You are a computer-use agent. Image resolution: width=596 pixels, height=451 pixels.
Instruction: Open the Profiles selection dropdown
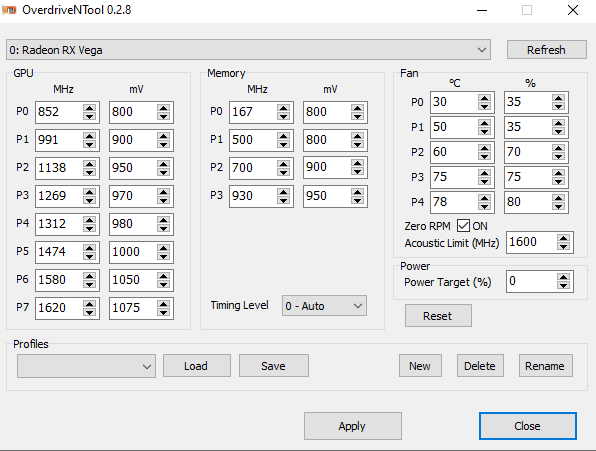[x=86, y=366]
